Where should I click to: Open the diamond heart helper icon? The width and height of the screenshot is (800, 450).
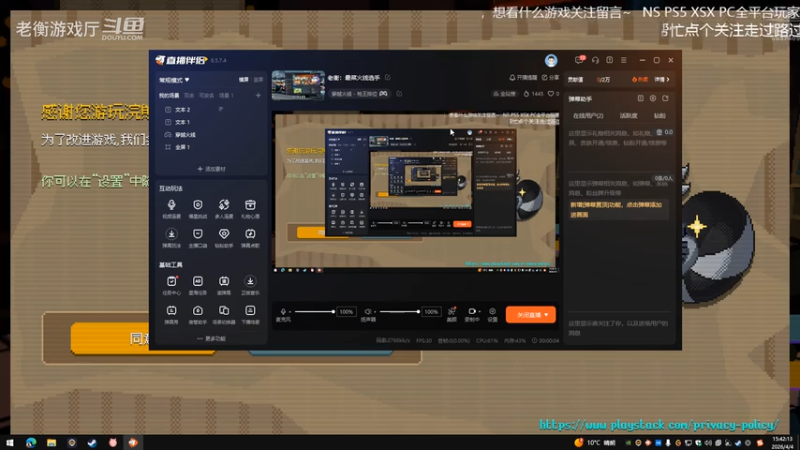point(223,234)
